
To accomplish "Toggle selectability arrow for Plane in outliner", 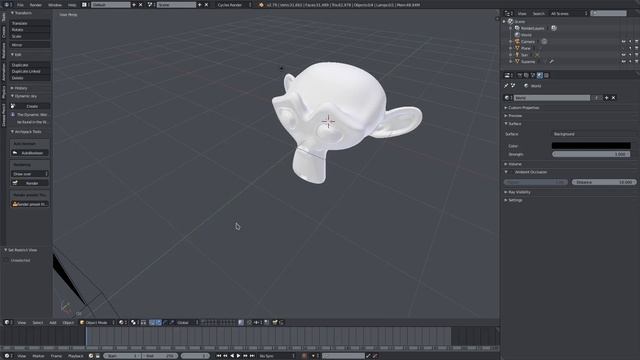I will 630,48.
